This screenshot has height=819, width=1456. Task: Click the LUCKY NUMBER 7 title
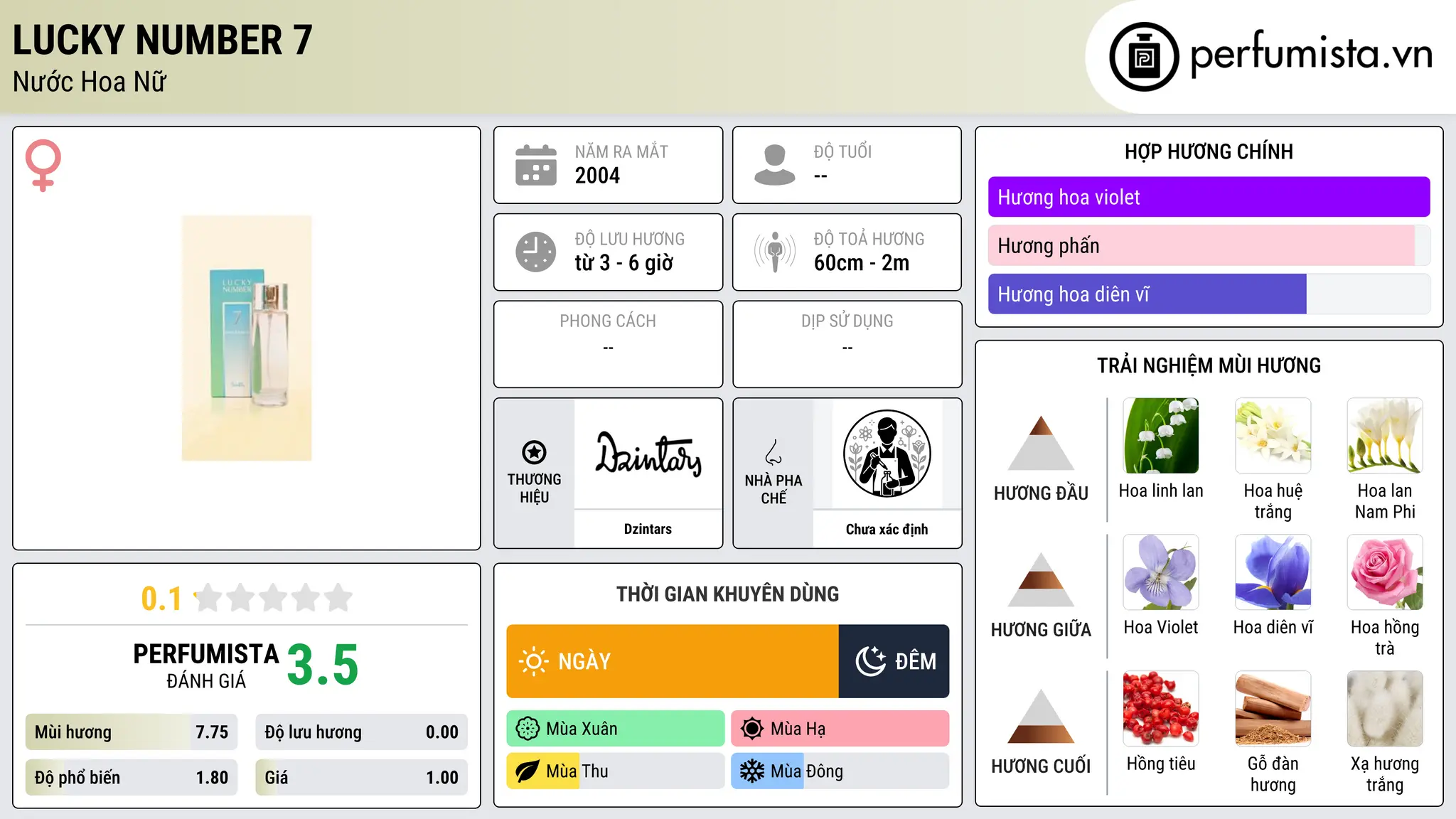point(162,40)
